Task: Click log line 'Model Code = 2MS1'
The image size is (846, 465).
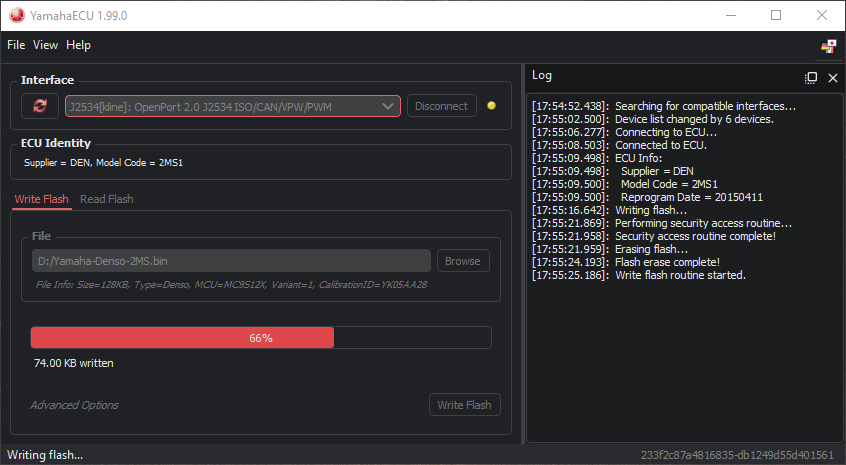Action: pyautogui.click(x=625, y=184)
